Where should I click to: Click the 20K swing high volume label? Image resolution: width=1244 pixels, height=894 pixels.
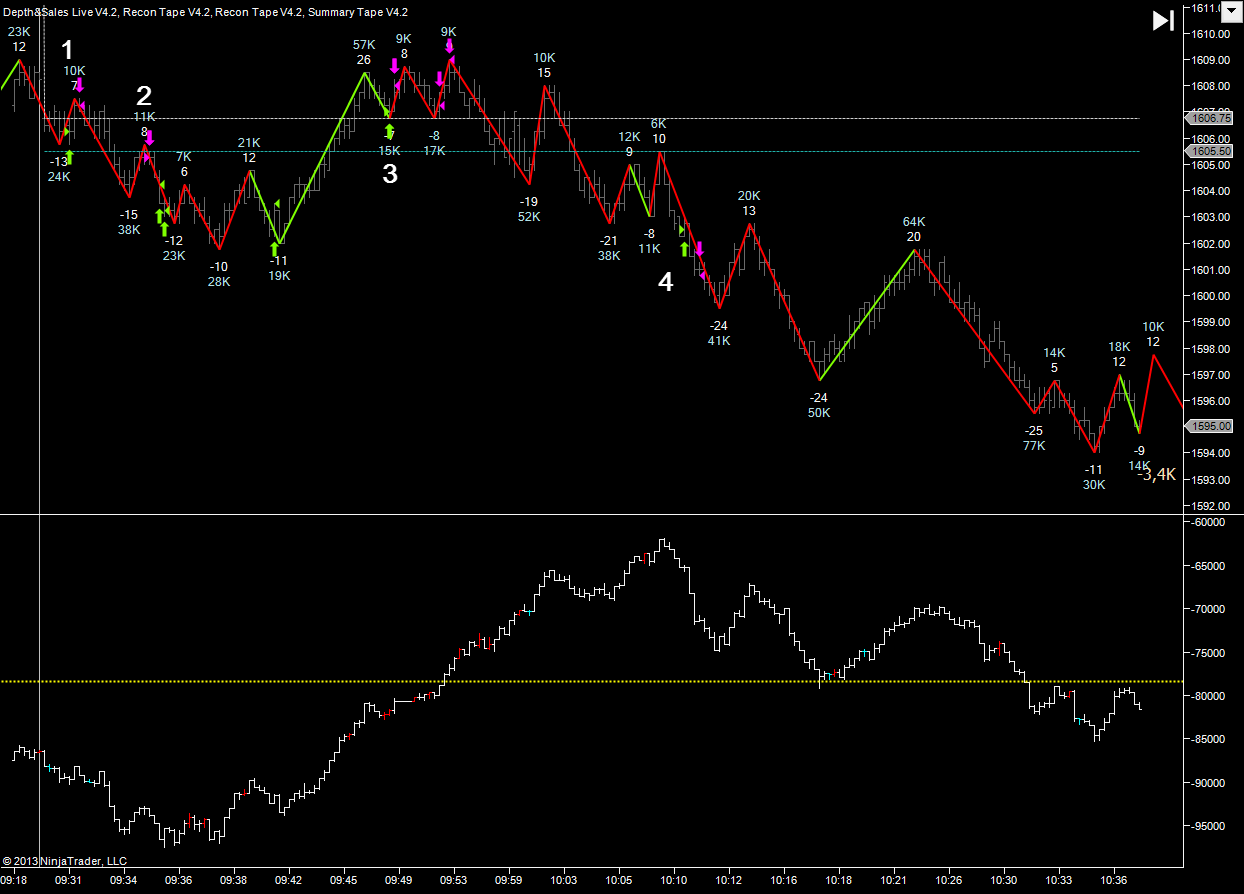(x=749, y=196)
